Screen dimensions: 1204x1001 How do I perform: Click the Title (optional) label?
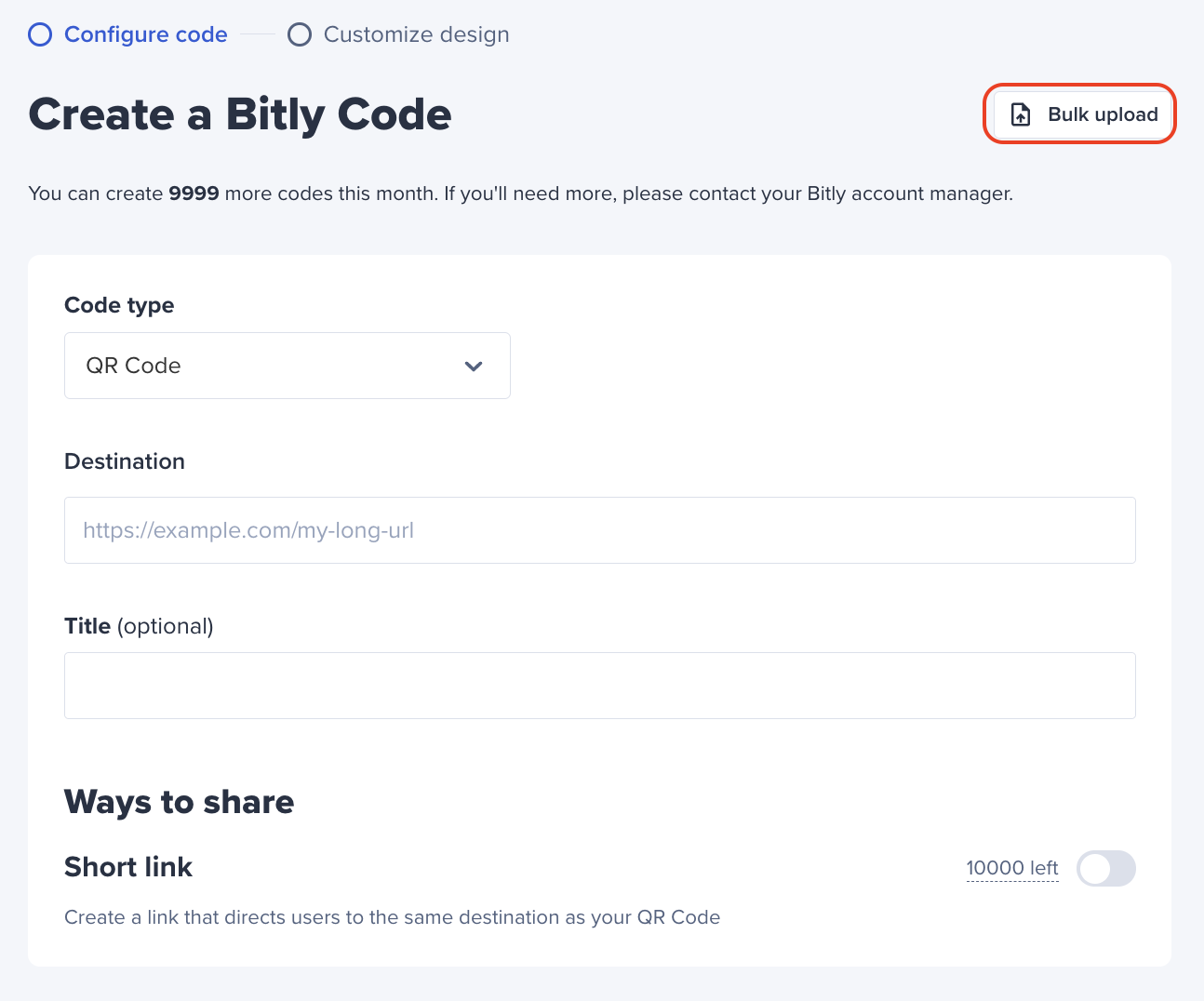(x=139, y=626)
